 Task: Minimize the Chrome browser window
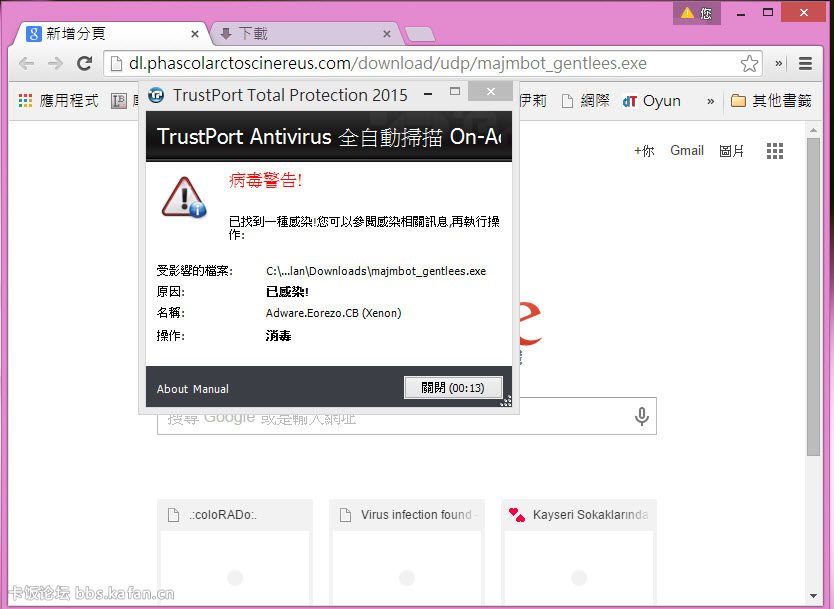740,13
